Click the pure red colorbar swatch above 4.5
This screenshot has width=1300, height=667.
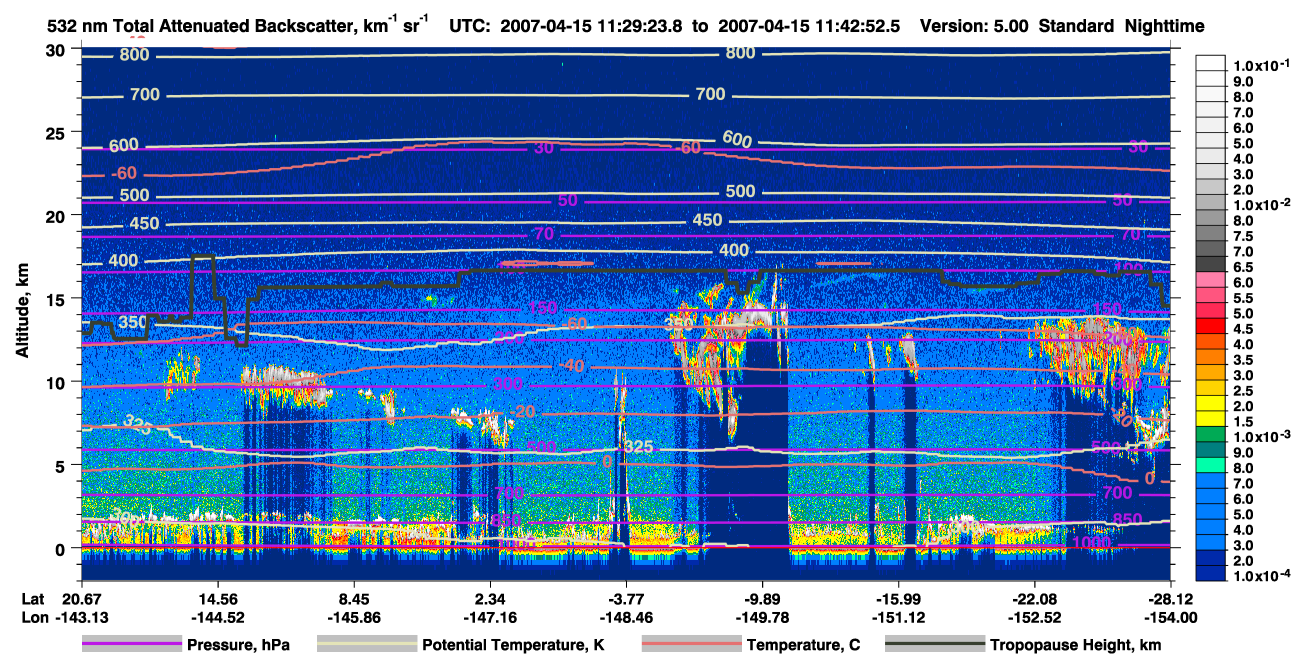(x=1210, y=324)
